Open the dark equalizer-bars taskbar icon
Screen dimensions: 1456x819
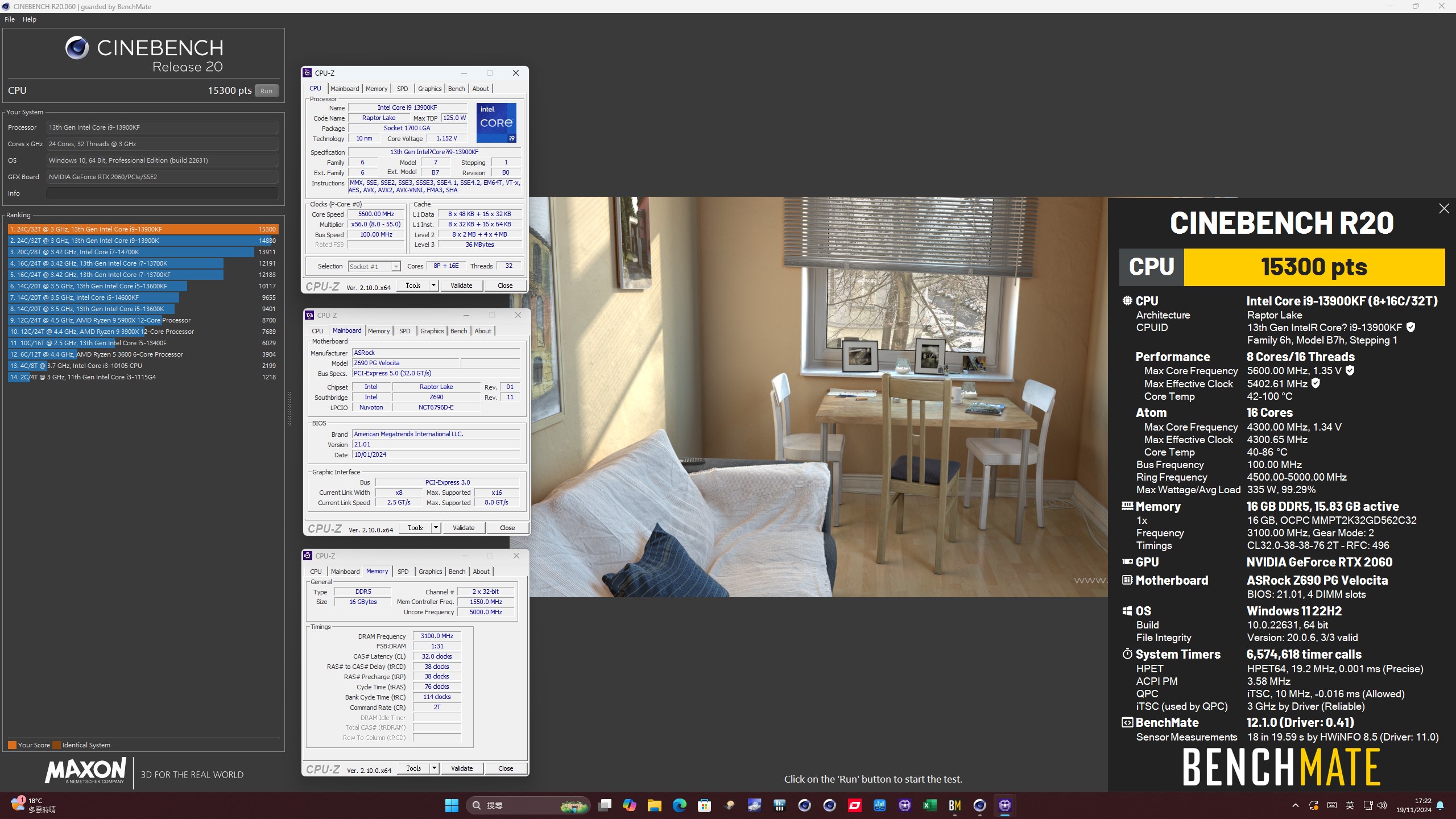[780, 805]
